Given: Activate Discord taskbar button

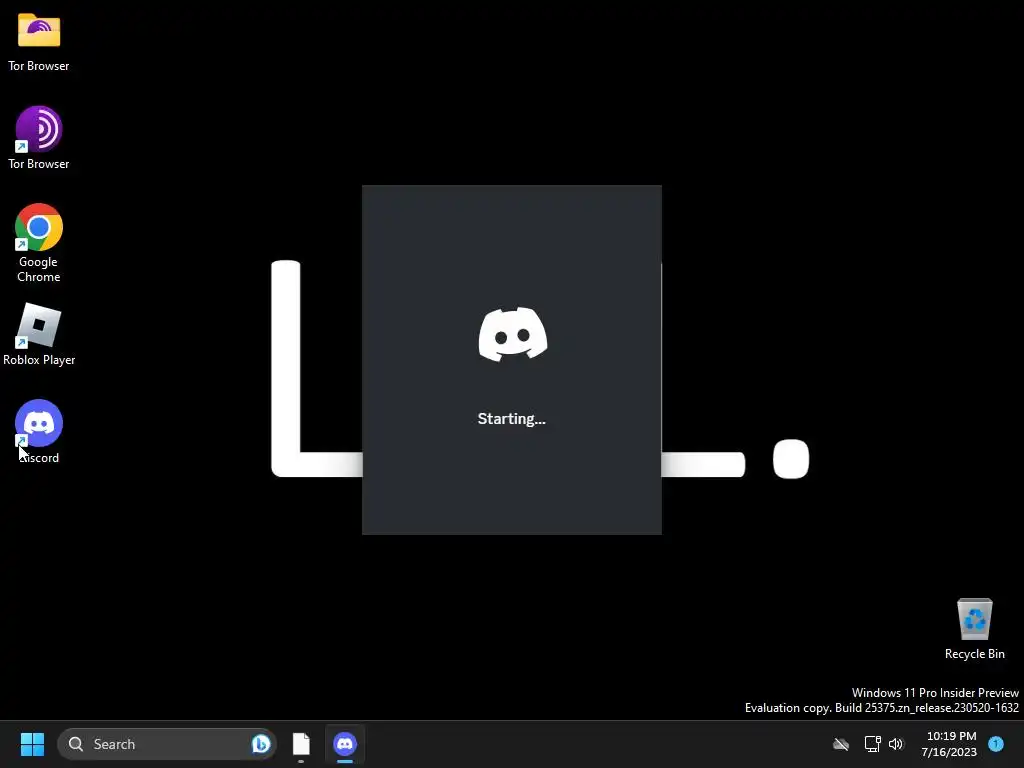Looking at the screenshot, I should [x=345, y=744].
